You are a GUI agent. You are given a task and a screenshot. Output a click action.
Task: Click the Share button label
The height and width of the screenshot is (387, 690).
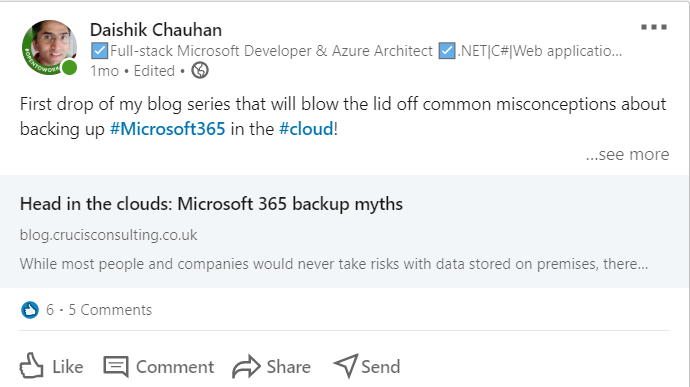point(289,367)
